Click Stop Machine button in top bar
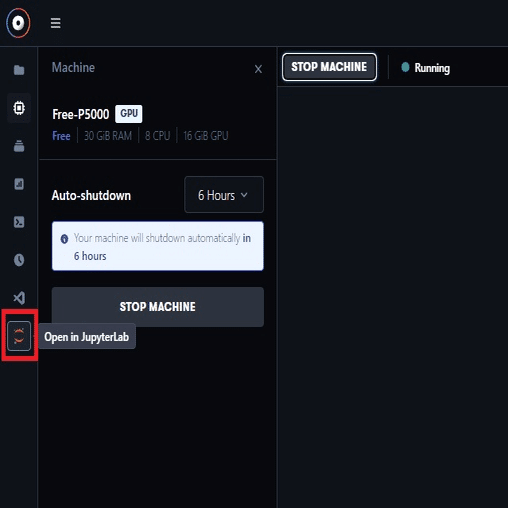This screenshot has height=508, width=508. tap(329, 67)
